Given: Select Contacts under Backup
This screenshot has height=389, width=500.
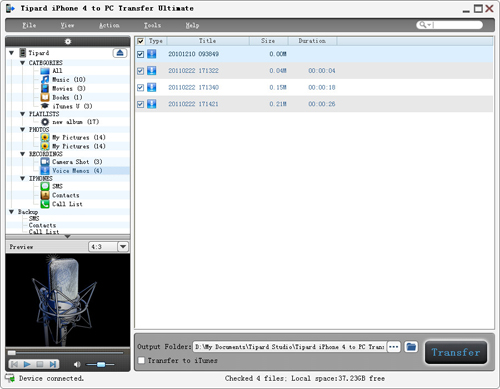Looking at the screenshot, I should click(x=42, y=225).
